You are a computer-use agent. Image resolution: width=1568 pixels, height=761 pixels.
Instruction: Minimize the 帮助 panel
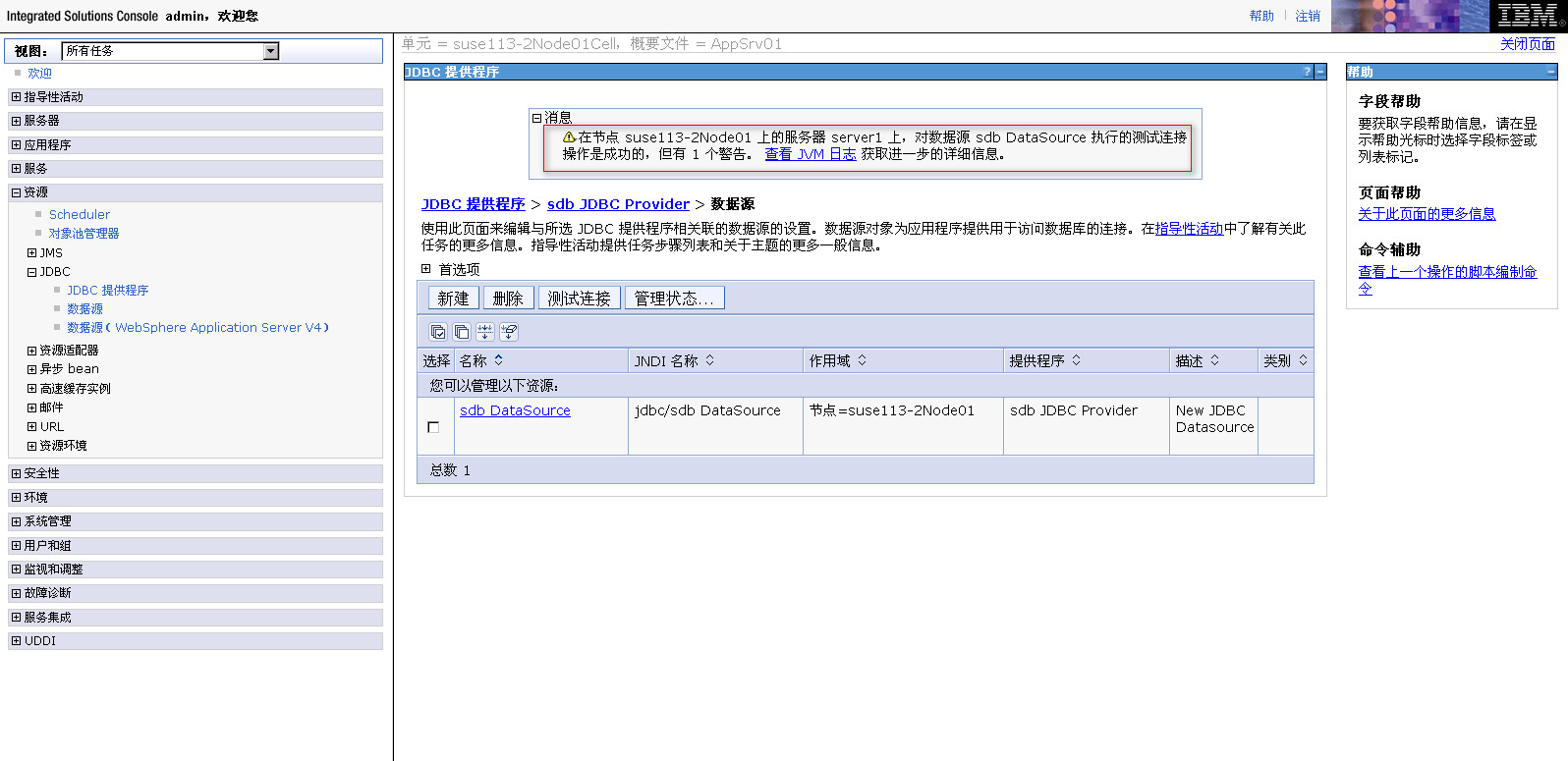tap(1551, 72)
